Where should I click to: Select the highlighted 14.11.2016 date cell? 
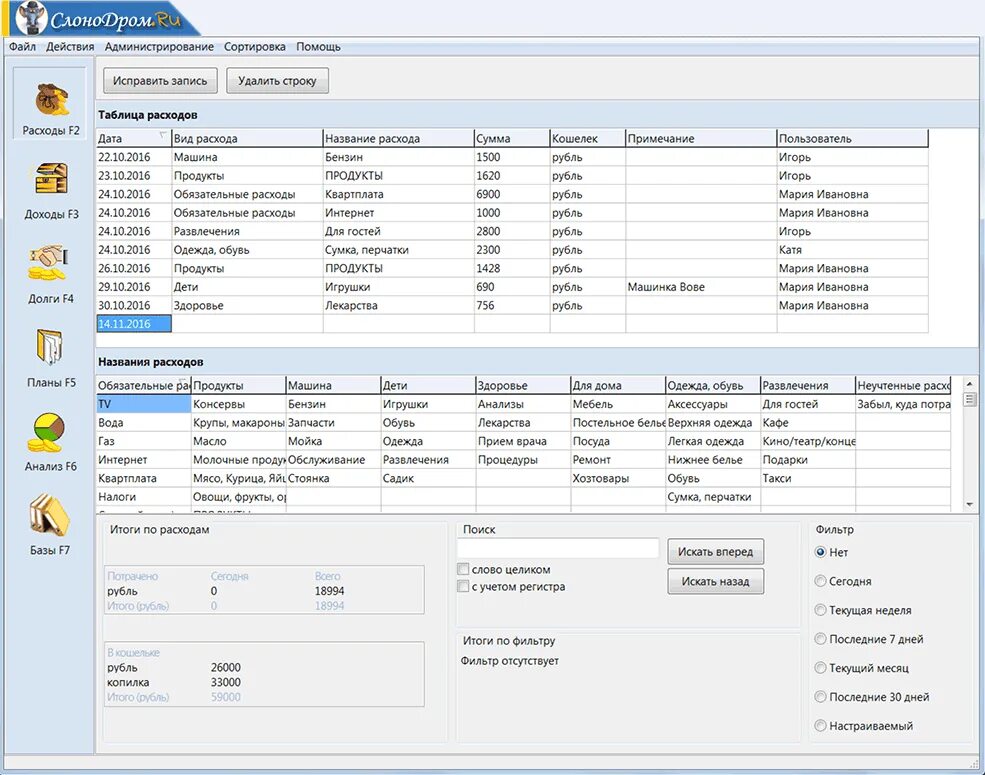point(134,323)
